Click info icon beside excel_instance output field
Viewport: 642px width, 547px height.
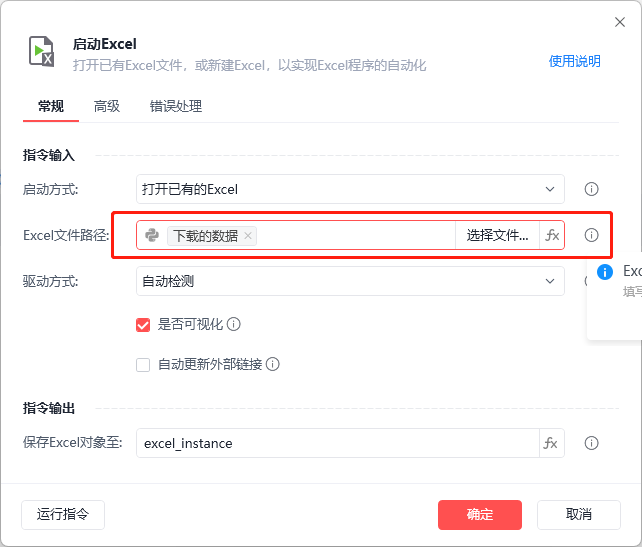[x=591, y=443]
